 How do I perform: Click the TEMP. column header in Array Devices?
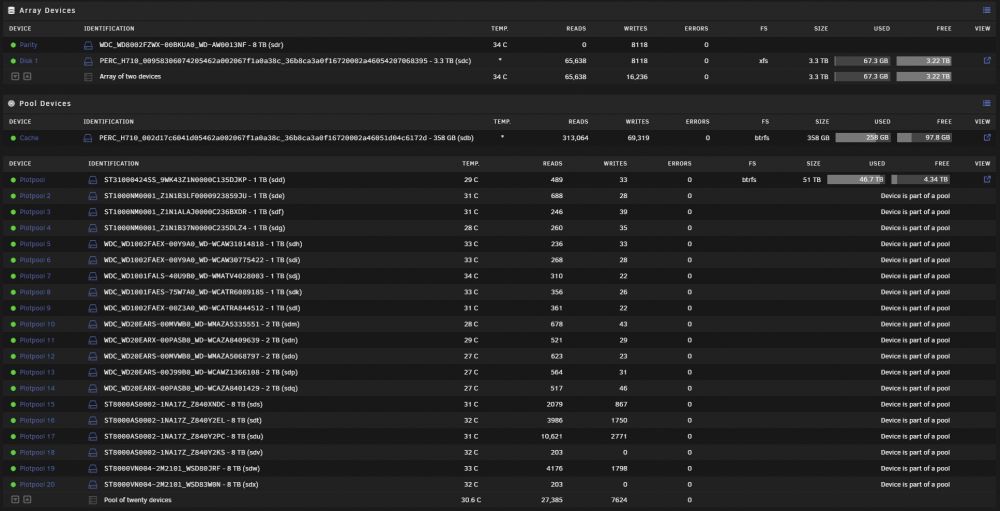click(499, 29)
